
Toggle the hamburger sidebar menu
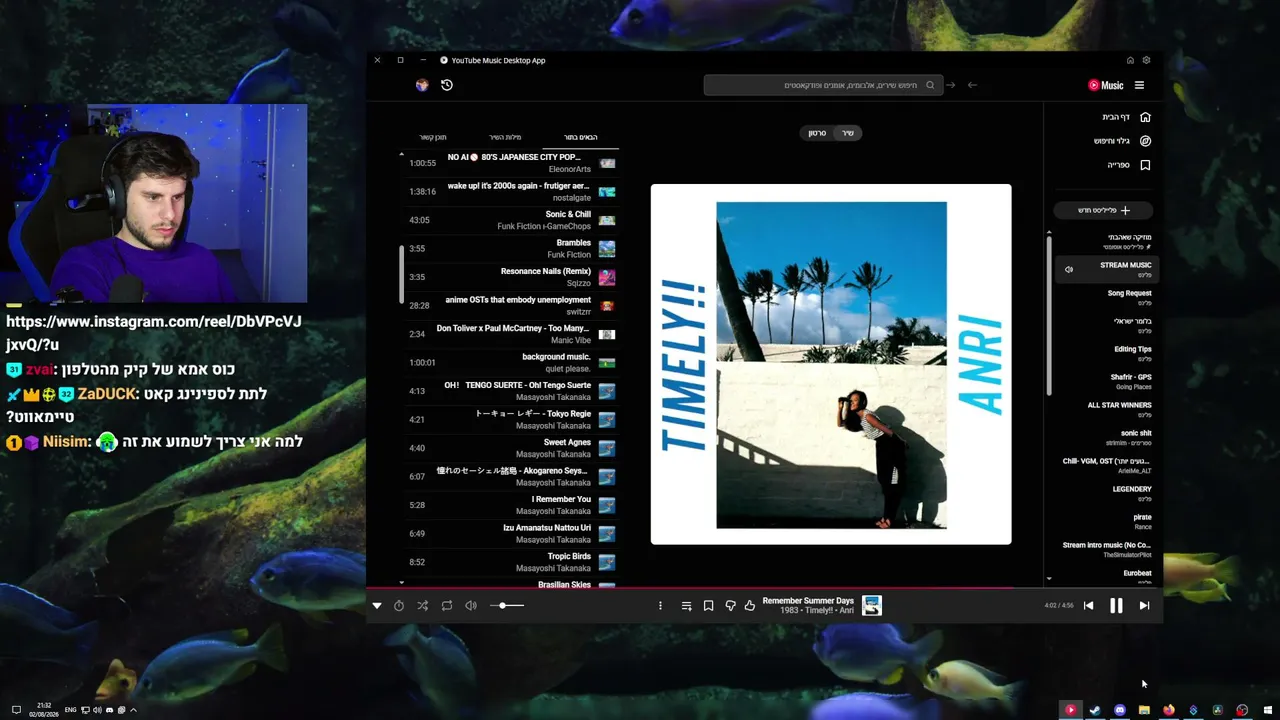[1139, 85]
